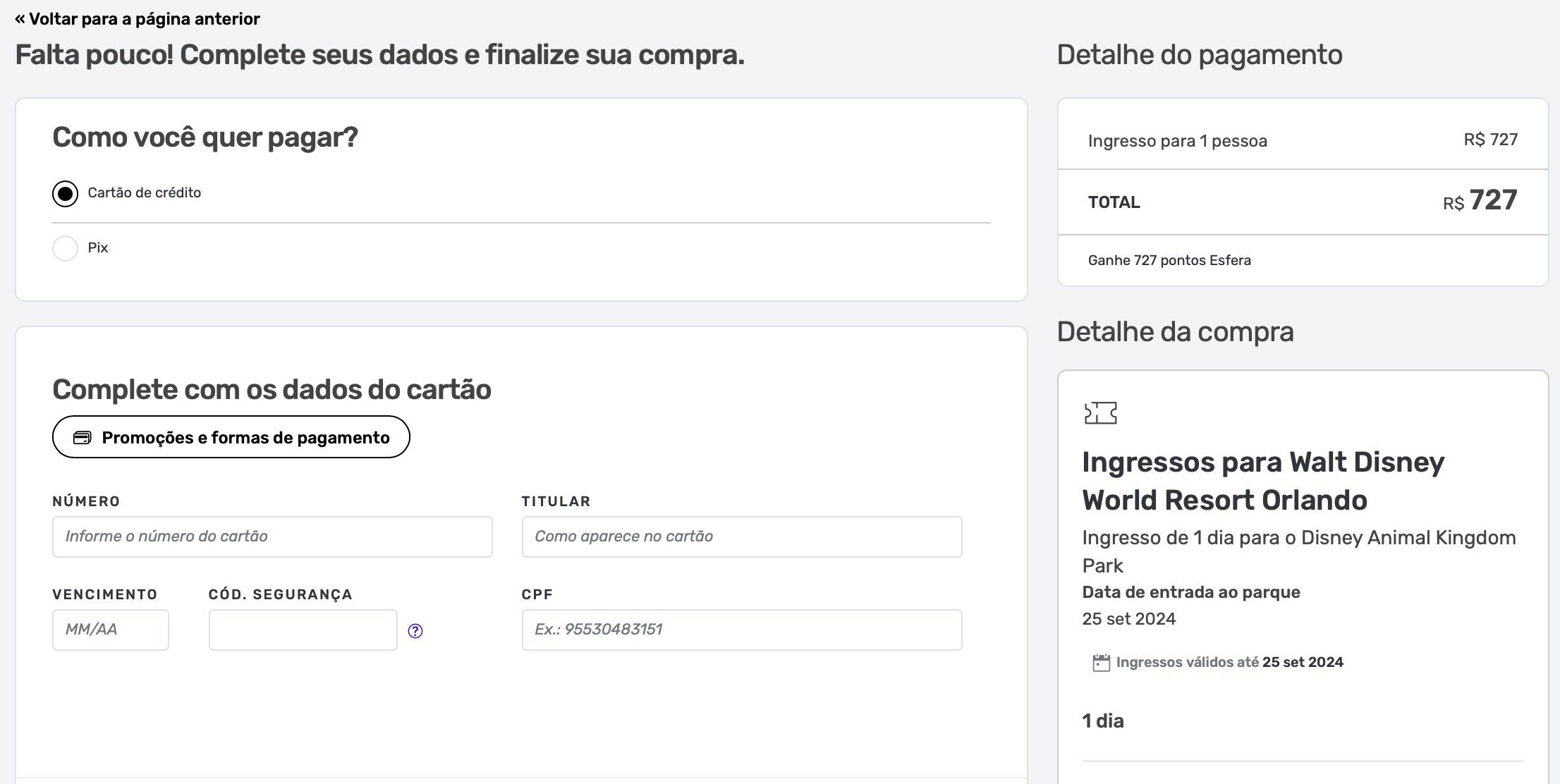Click the 'Como você quer pagar?' heading

click(x=205, y=137)
